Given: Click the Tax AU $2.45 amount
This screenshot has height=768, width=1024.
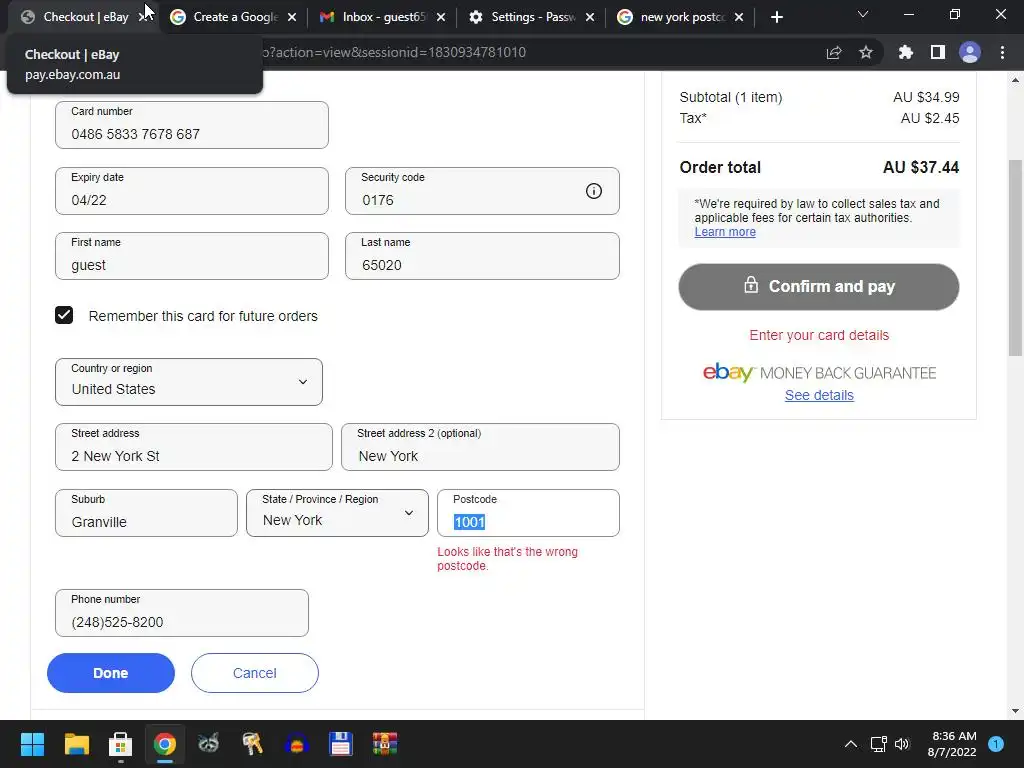Looking at the screenshot, I should click(930, 118).
